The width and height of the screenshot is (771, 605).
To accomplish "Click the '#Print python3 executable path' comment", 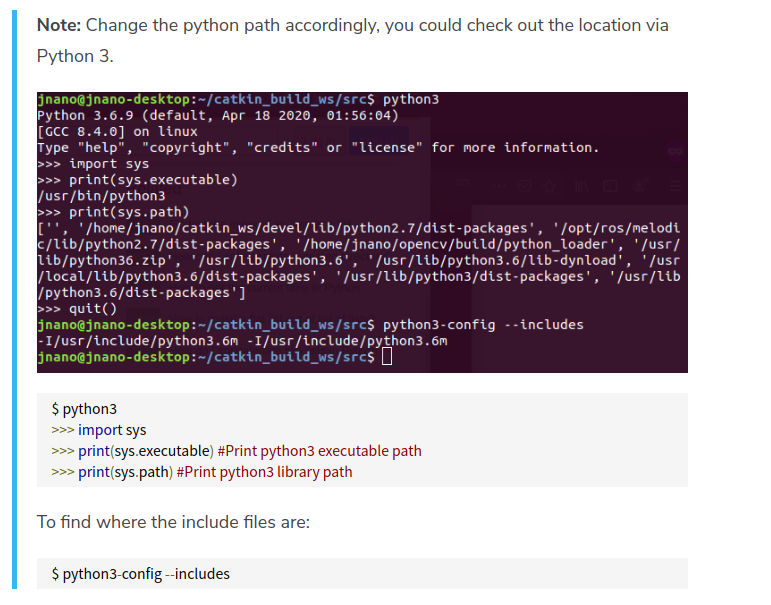I will pos(320,451).
